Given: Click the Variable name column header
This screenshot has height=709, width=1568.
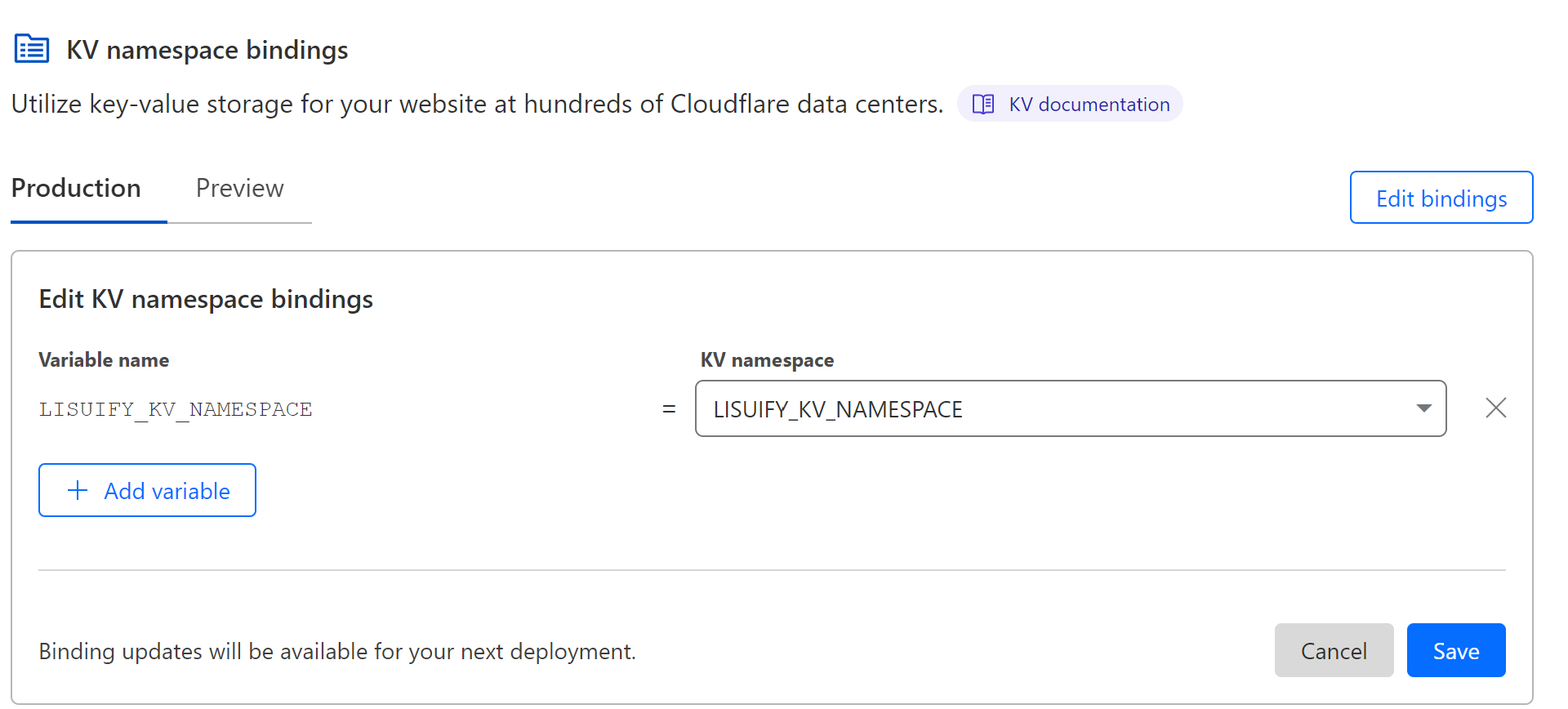Looking at the screenshot, I should click(x=104, y=359).
